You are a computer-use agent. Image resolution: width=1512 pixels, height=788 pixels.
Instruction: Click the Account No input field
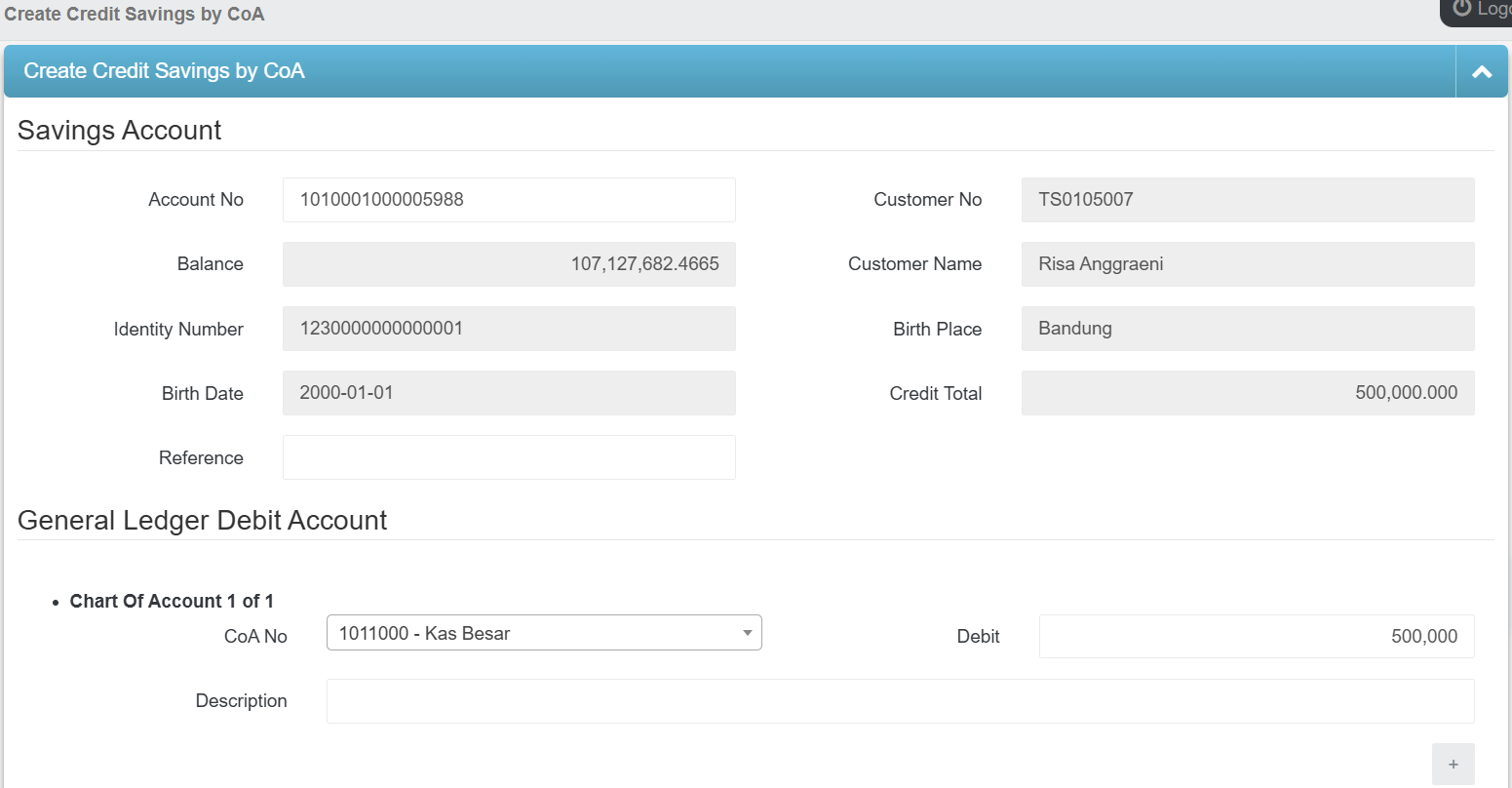(x=509, y=200)
